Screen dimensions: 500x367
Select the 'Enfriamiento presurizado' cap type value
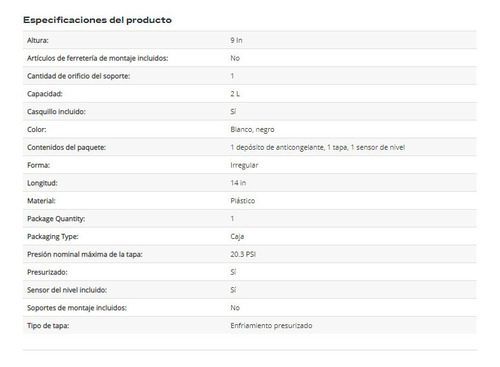tap(271, 326)
